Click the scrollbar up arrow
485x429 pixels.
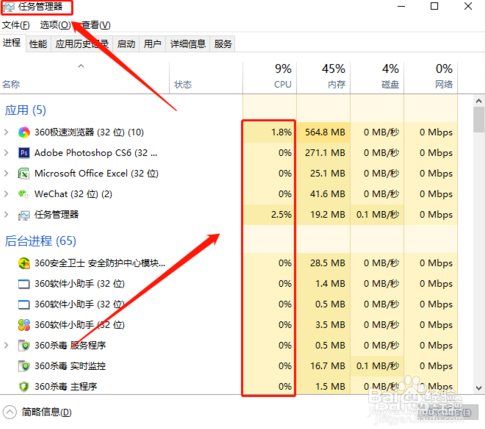point(479,101)
